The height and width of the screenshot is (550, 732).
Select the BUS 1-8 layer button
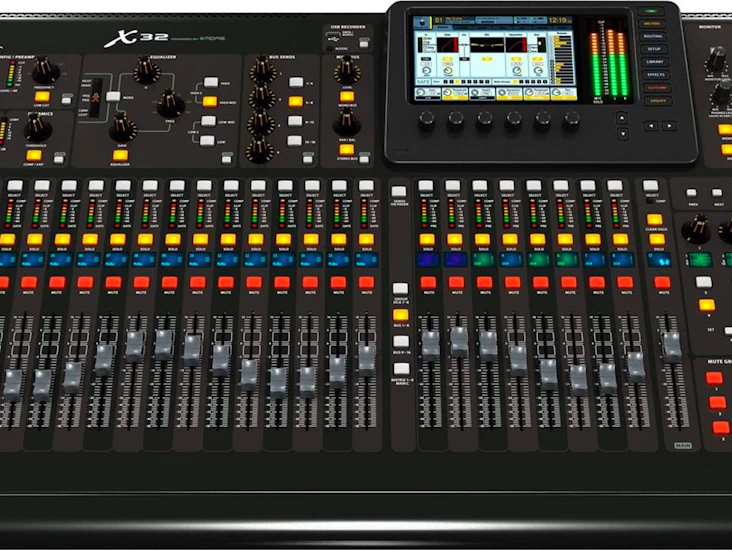[x=400, y=315]
